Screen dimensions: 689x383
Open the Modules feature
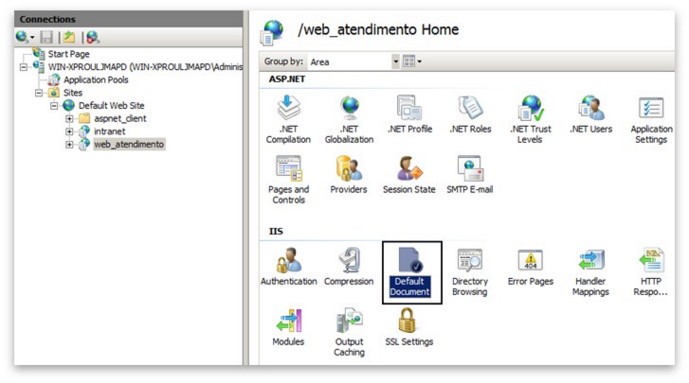tap(288, 327)
